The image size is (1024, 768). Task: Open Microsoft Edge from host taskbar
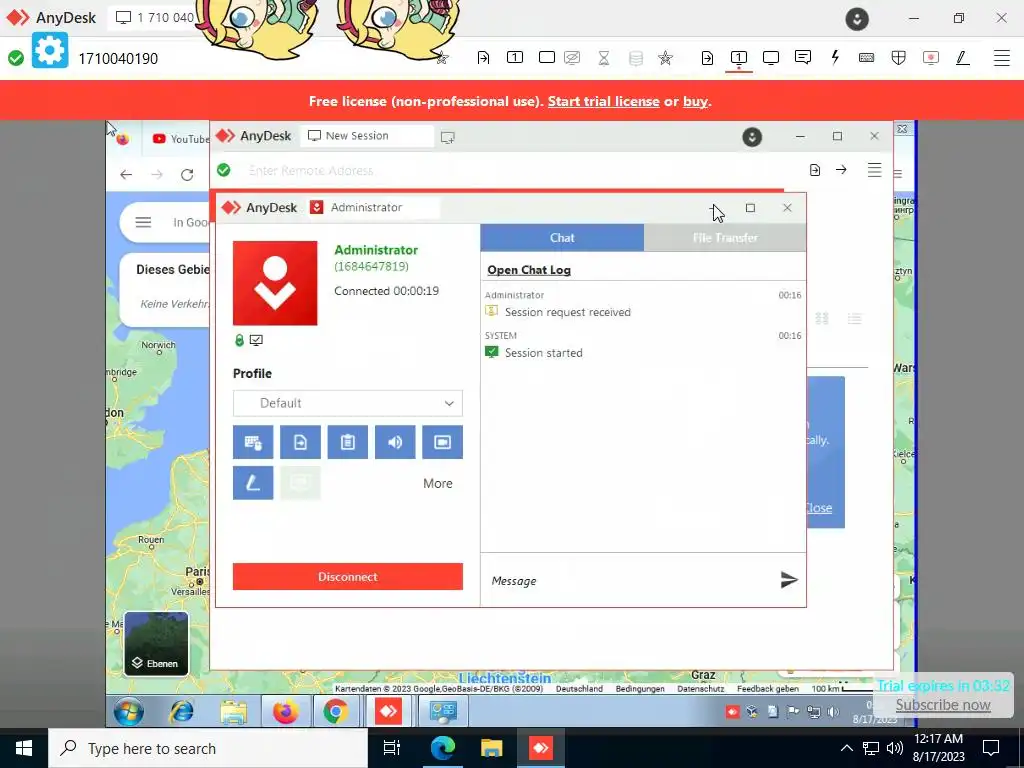pos(442,748)
